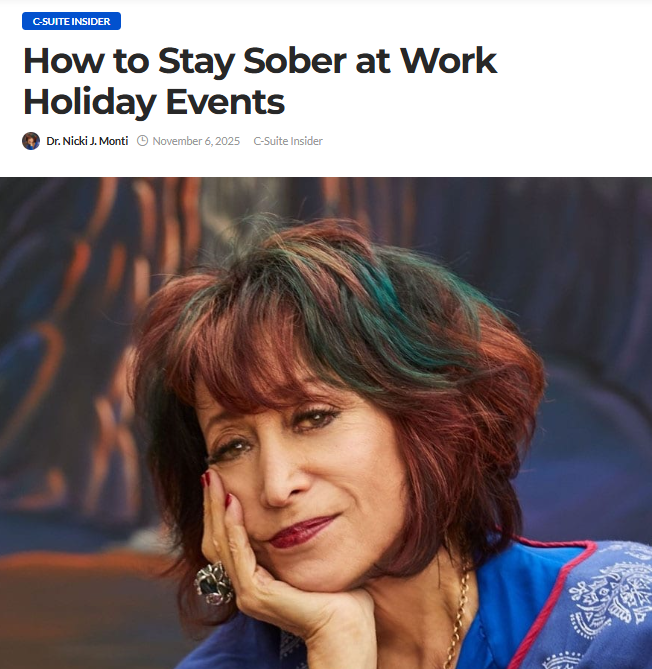Click the word "Sober" in the headline
Viewport: 652px width, 669px height.
pyautogui.click(x=294, y=61)
